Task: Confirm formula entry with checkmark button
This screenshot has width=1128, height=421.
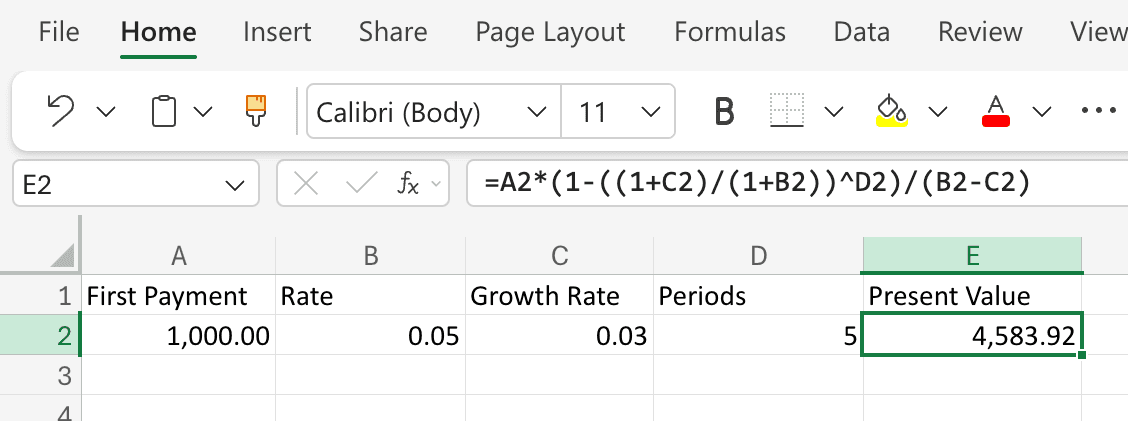Action: (359, 184)
